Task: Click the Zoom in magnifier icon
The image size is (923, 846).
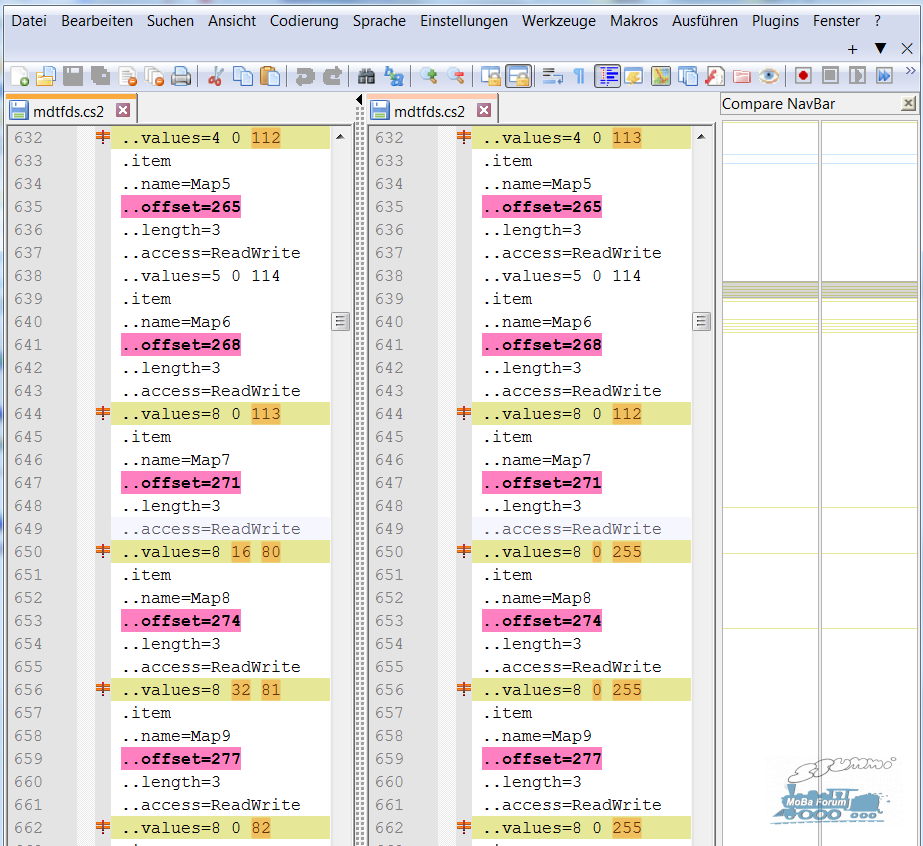Action: point(429,76)
